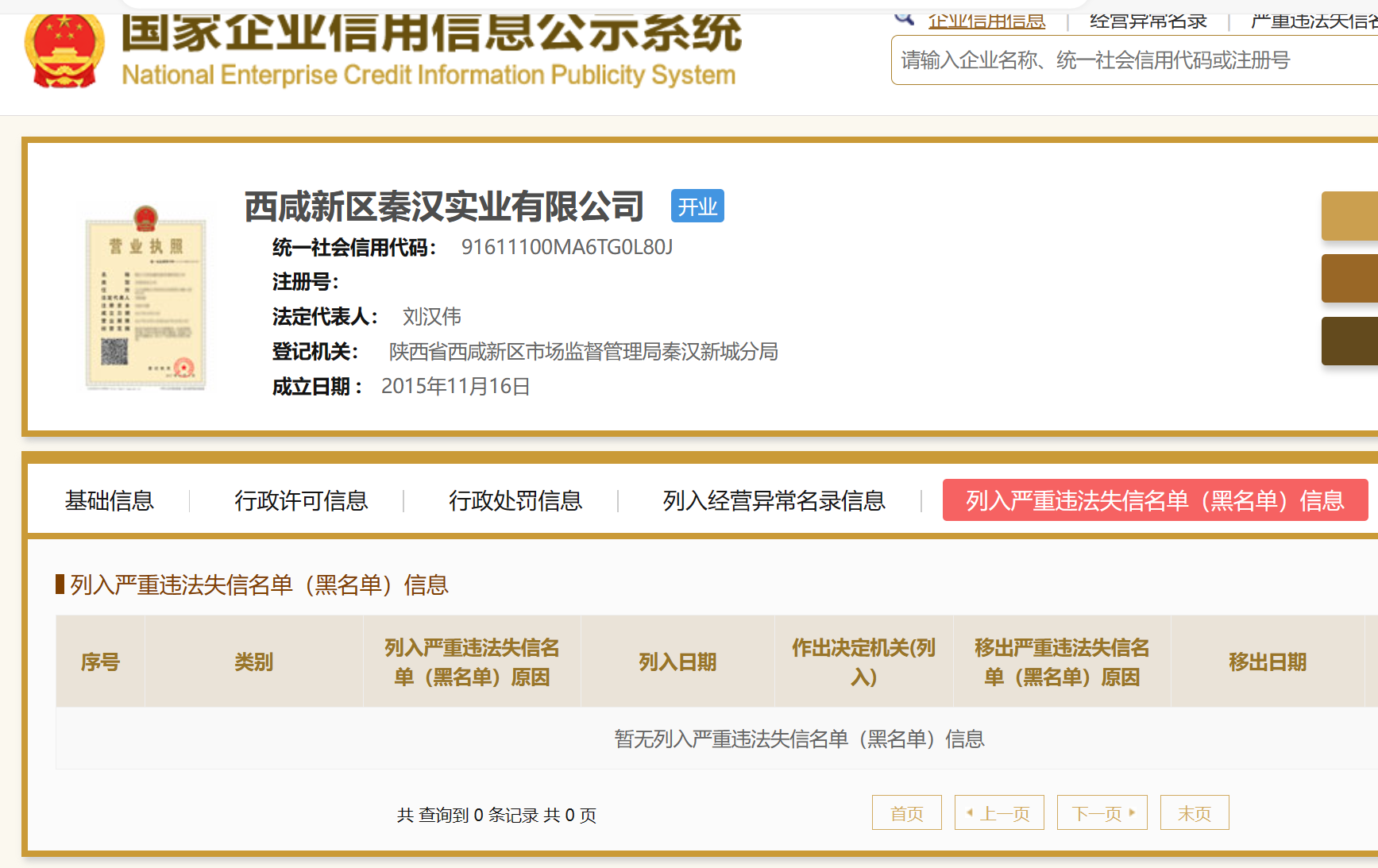The width and height of the screenshot is (1378, 868).
Task: Go to next page with 下一页
Action: pos(1102,812)
